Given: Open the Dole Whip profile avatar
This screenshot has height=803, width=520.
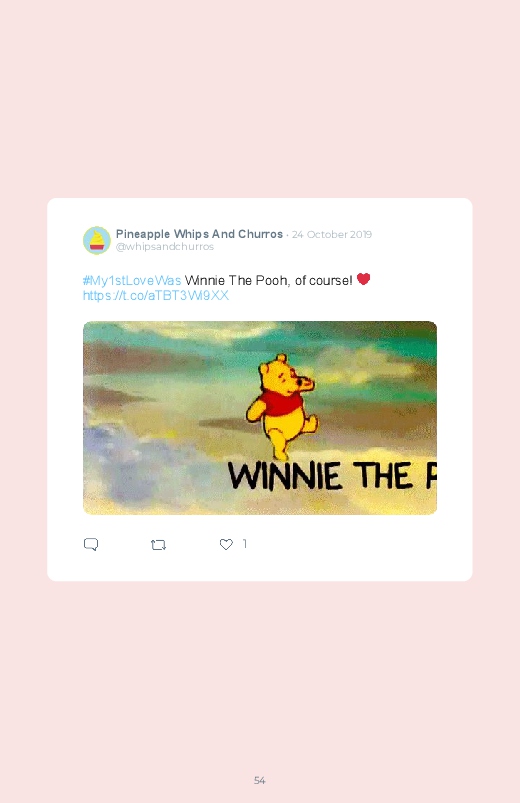Looking at the screenshot, I should [97, 240].
